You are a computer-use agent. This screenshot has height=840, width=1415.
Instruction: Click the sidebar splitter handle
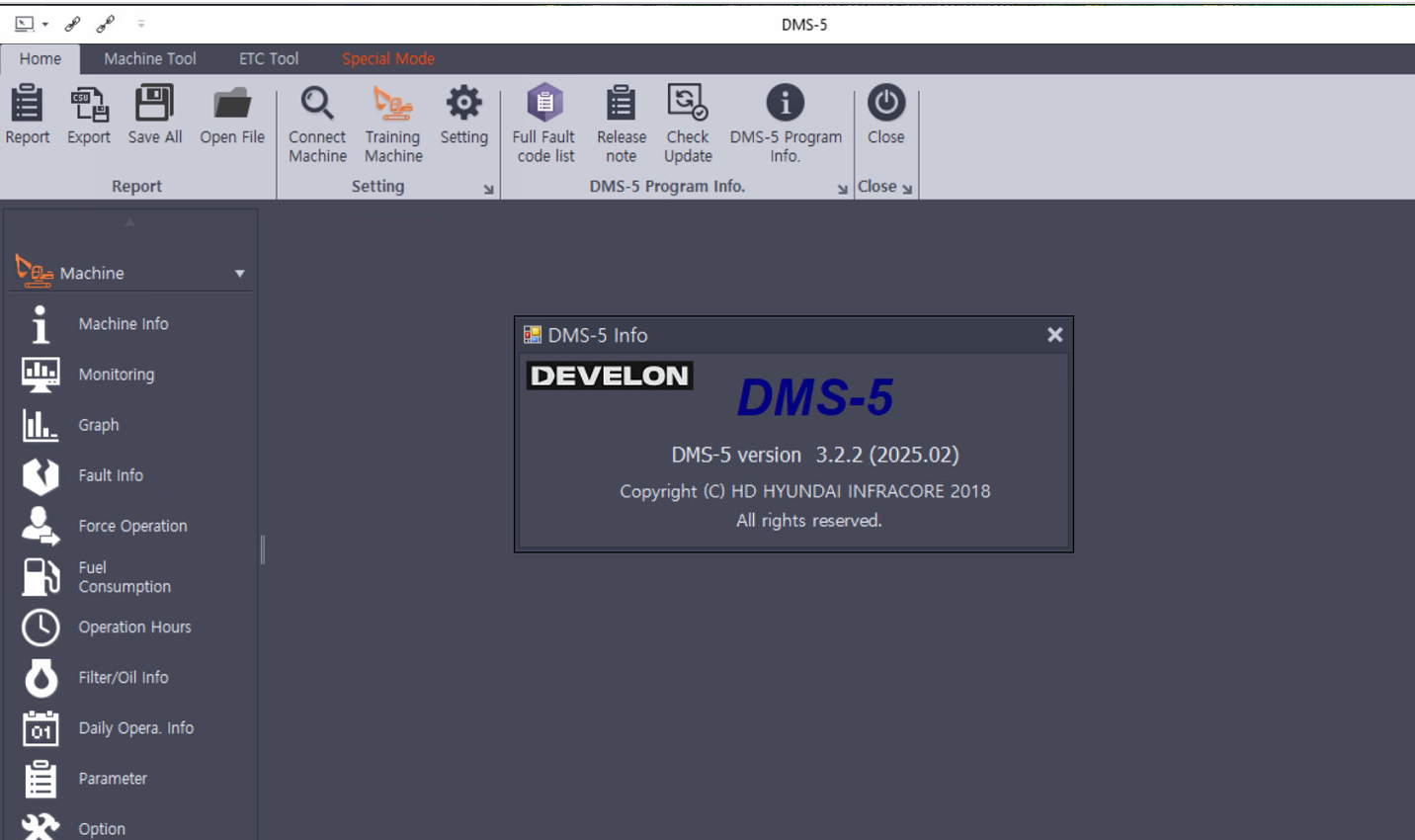pyautogui.click(x=263, y=549)
